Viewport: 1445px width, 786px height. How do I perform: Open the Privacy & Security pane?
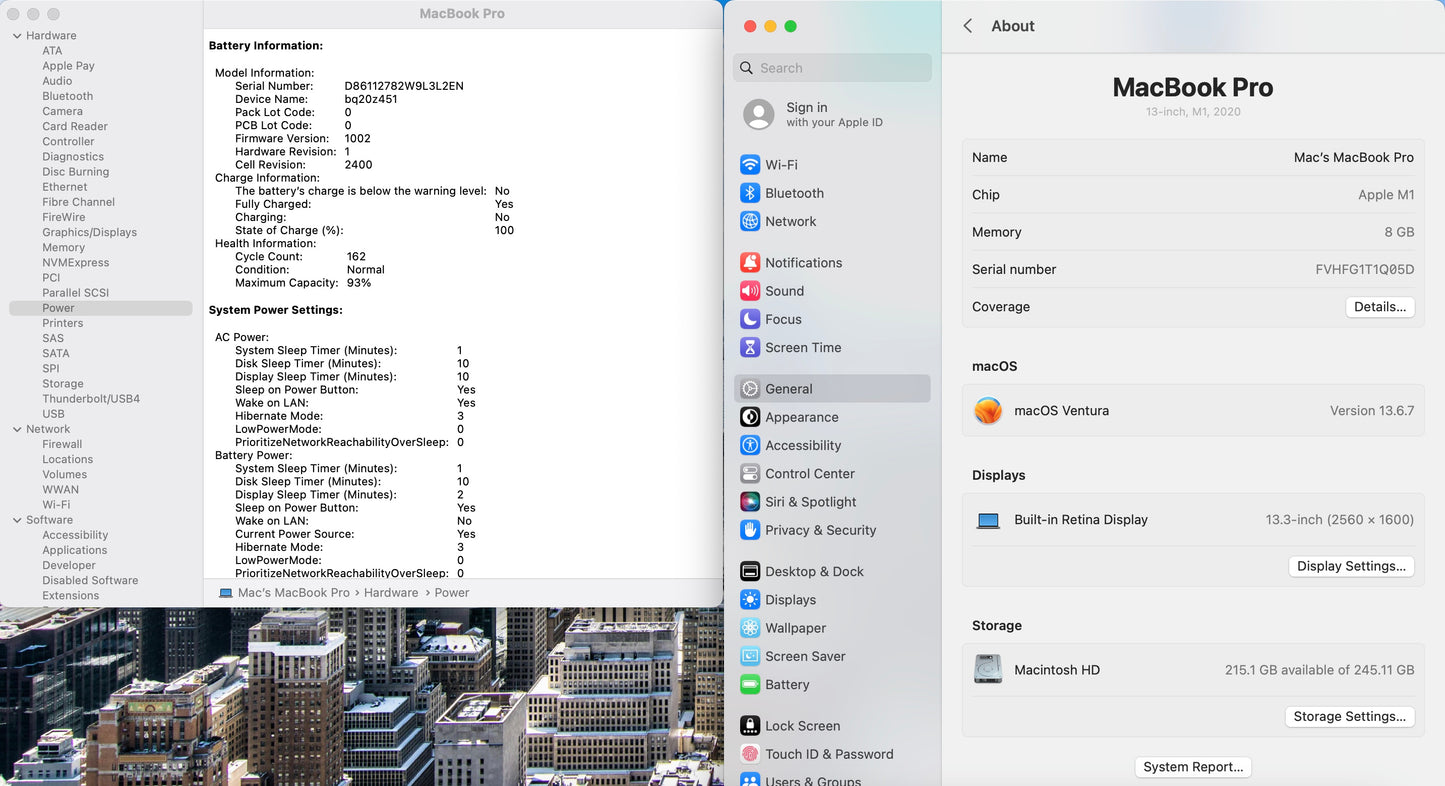[x=820, y=530]
